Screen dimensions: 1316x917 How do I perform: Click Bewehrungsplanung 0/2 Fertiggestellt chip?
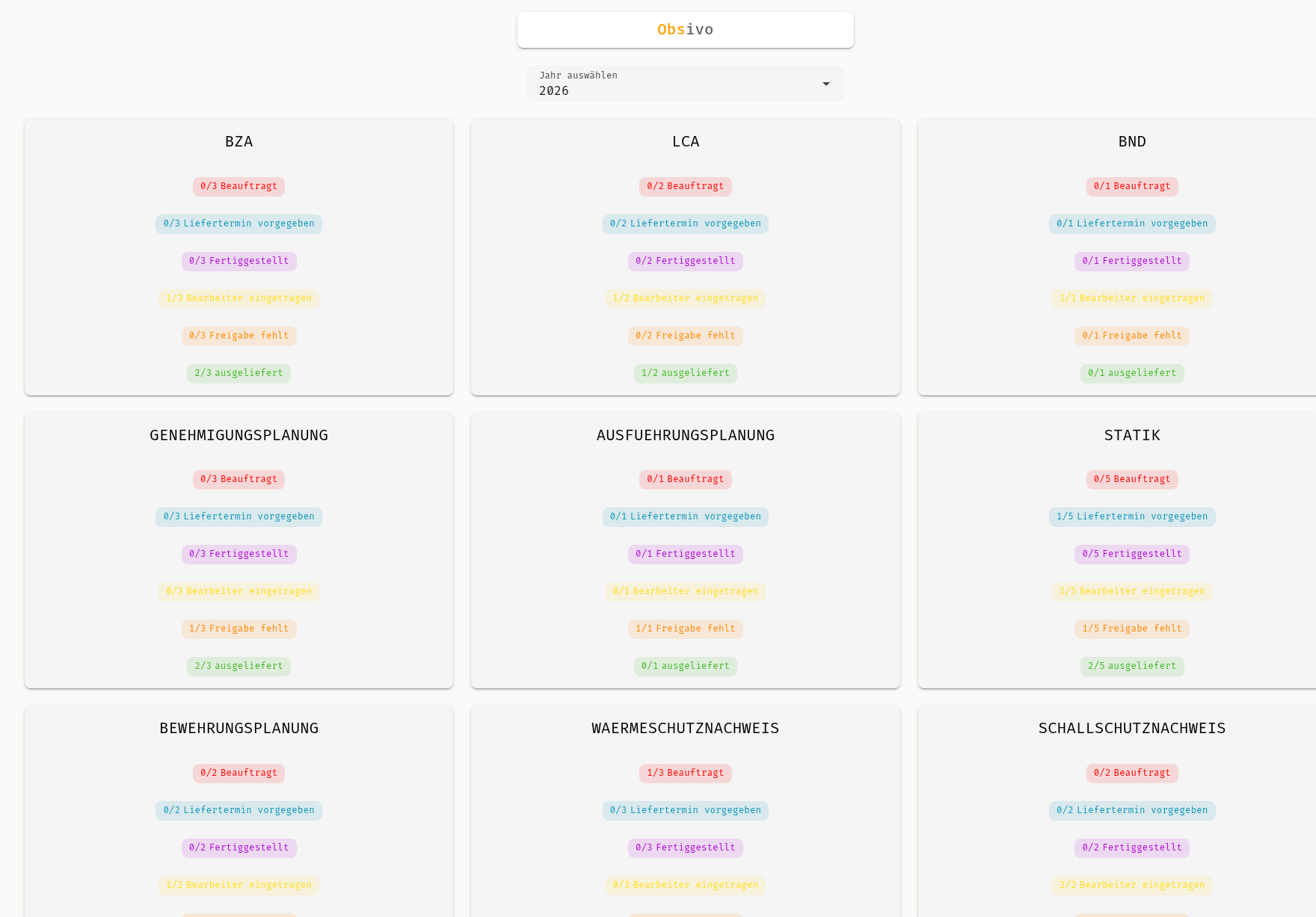pyautogui.click(x=239, y=848)
